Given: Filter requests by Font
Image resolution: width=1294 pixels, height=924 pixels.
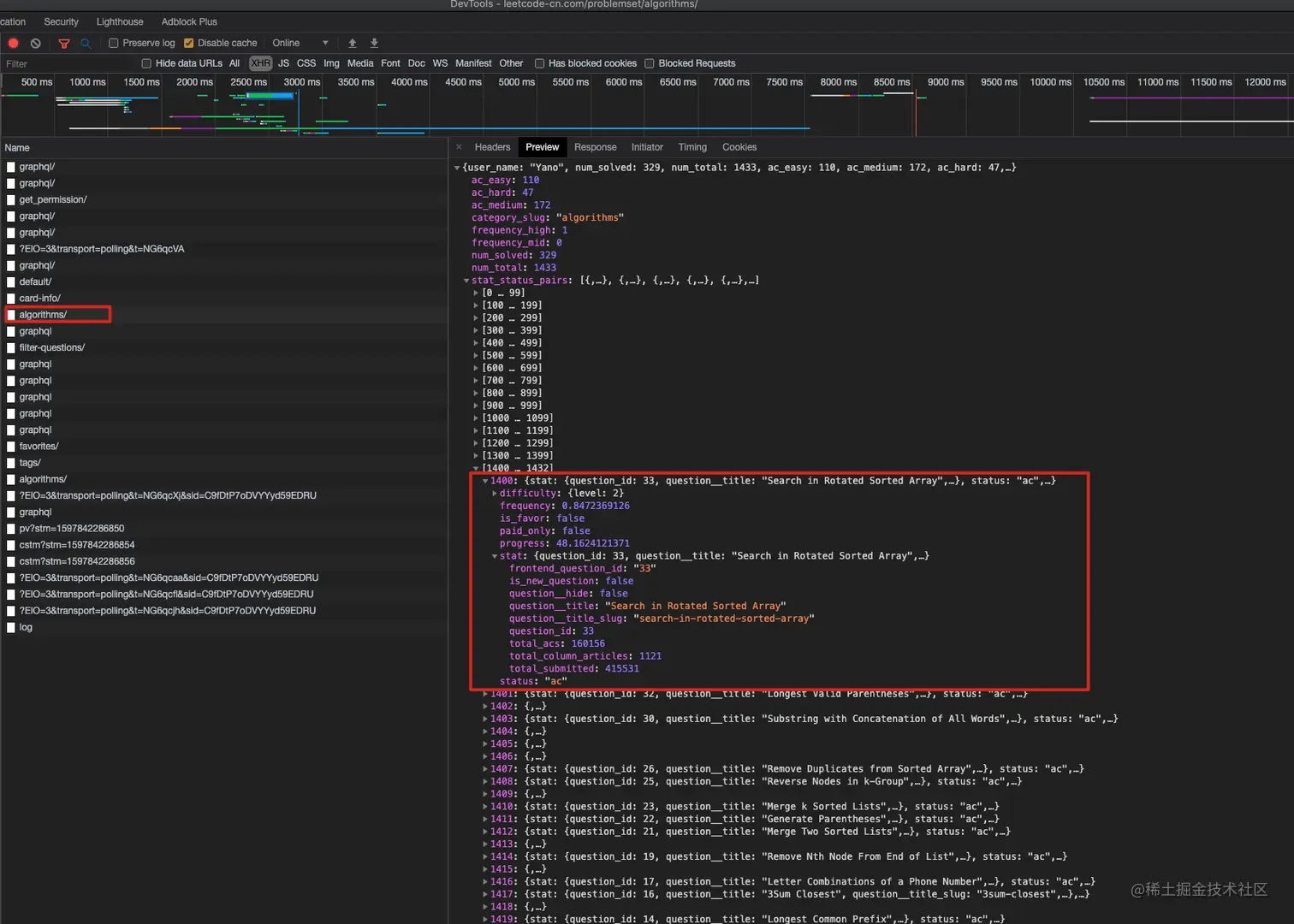Looking at the screenshot, I should tap(390, 63).
